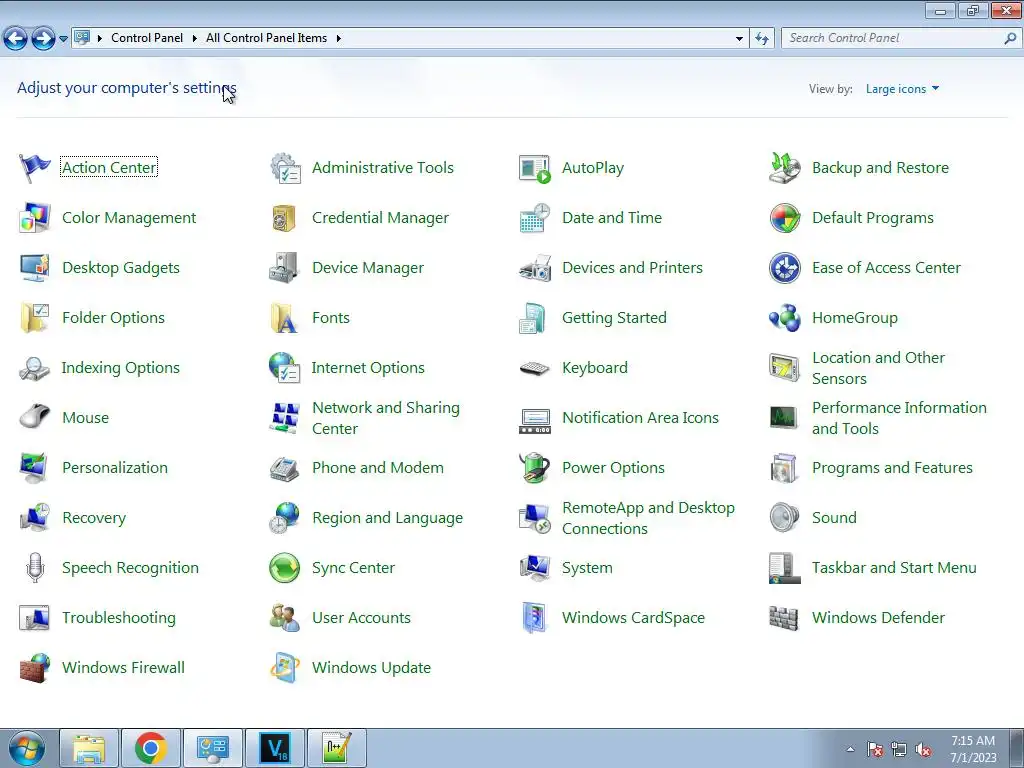This screenshot has height=768, width=1024.
Task: Open the AutoPlay icon
Action: click(535, 168)
